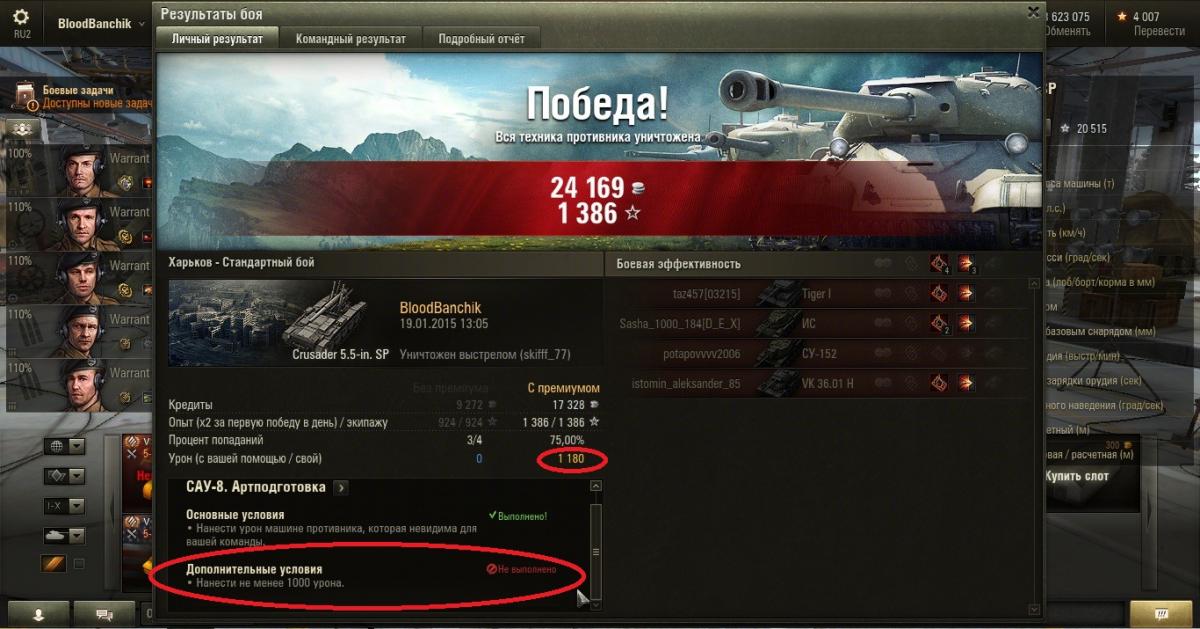This screenshot has height=629, width=1200.
Task: Switch to the Командный результат tab
Action: [351, 39]
